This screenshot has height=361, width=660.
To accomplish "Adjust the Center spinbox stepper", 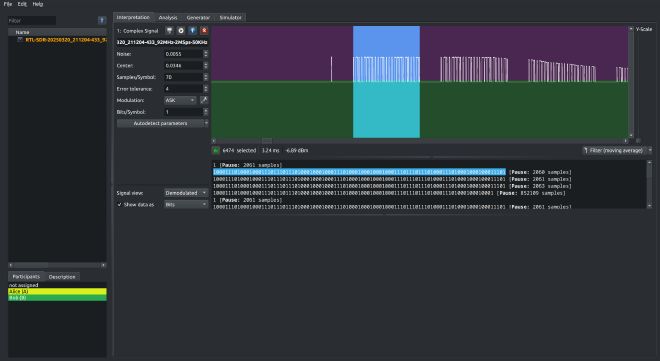I will click(205, 66).
